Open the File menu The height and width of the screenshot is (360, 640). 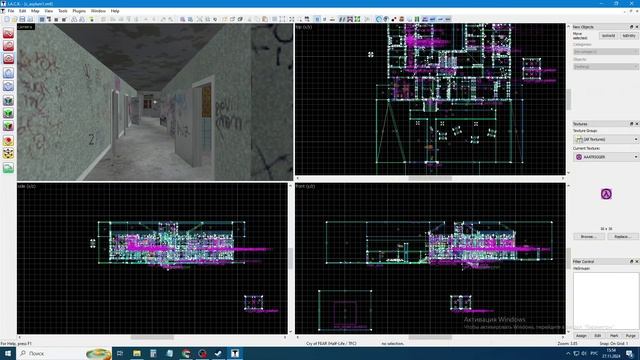pos(11,11)
